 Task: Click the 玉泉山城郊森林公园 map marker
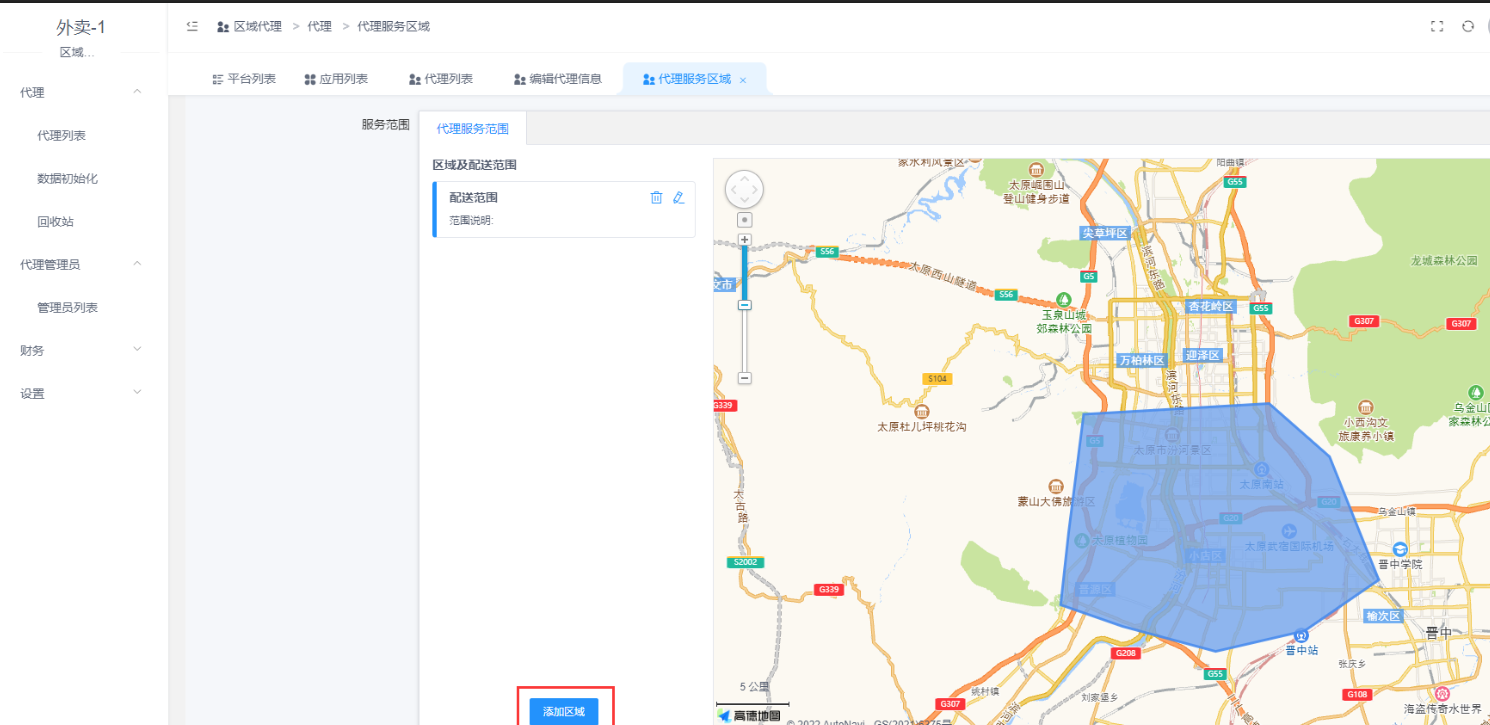pyautogui.click(x=1064, y=299)
